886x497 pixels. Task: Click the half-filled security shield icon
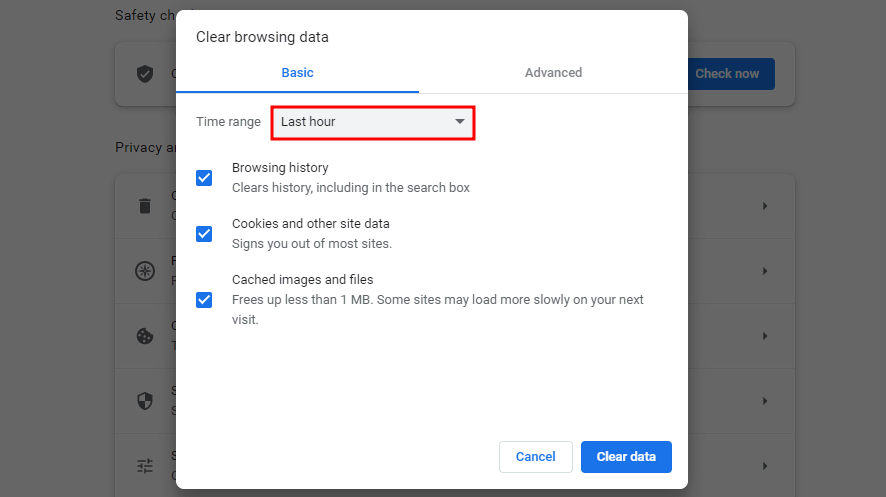(x=145, y=401)
